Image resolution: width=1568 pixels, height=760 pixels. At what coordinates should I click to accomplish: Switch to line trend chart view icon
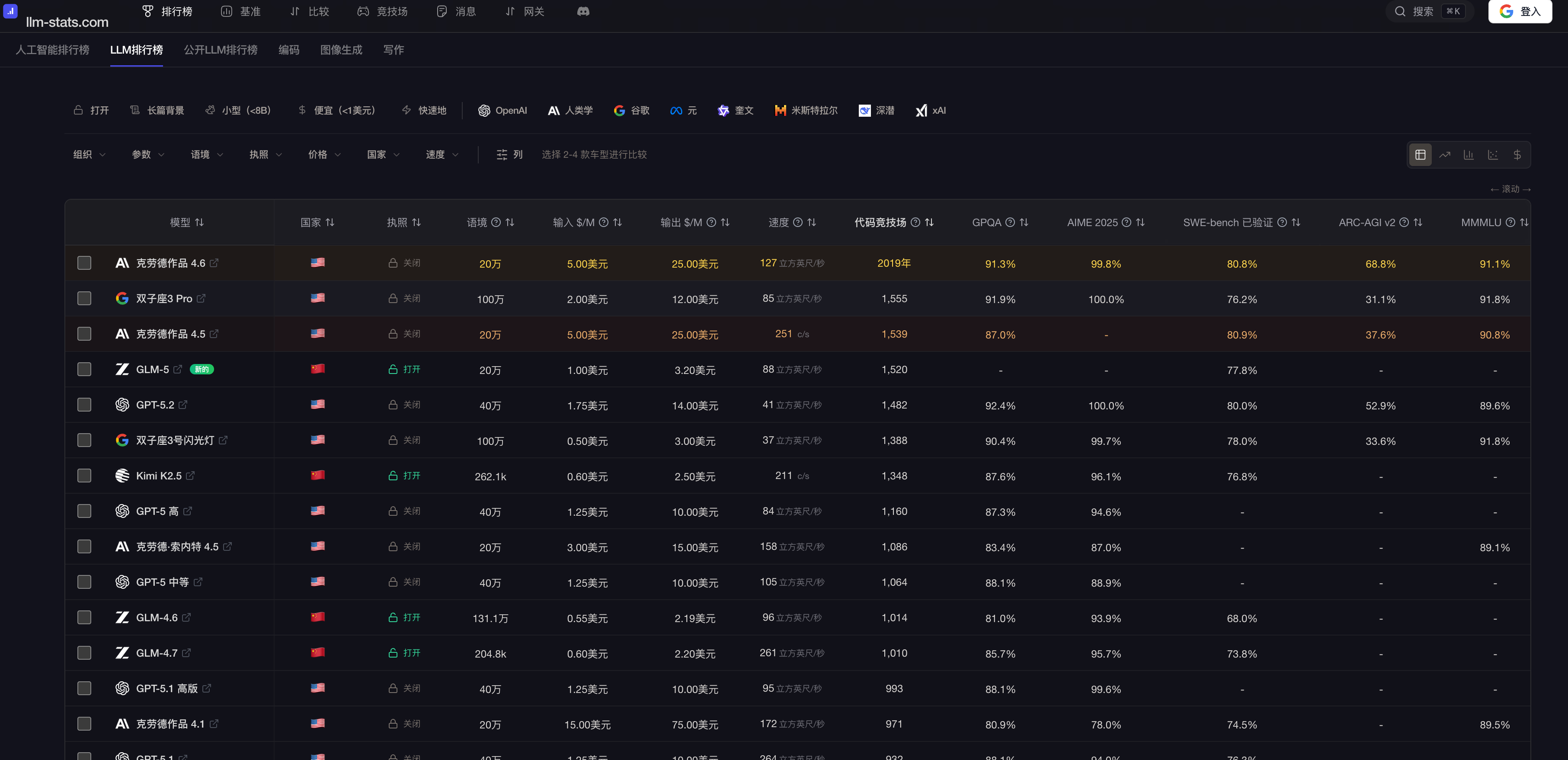pyautogui.click(x=1444, y=155)
